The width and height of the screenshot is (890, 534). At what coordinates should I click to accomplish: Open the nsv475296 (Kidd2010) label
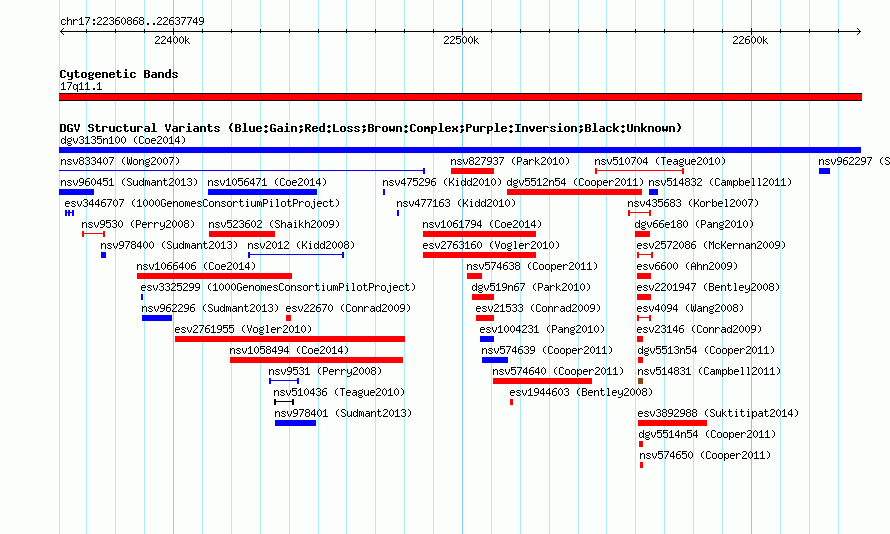[442, 182]
